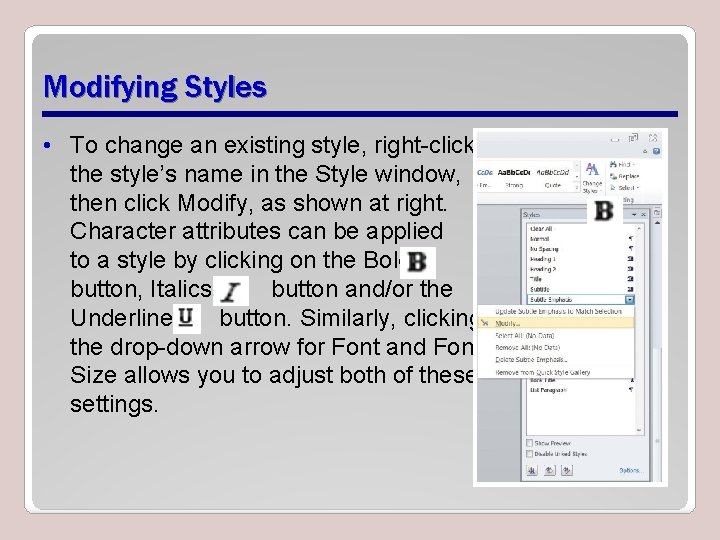The image size is (720, 540).
Task: Click the New Style icon in the Styles pane
Action: pos(532,470)
